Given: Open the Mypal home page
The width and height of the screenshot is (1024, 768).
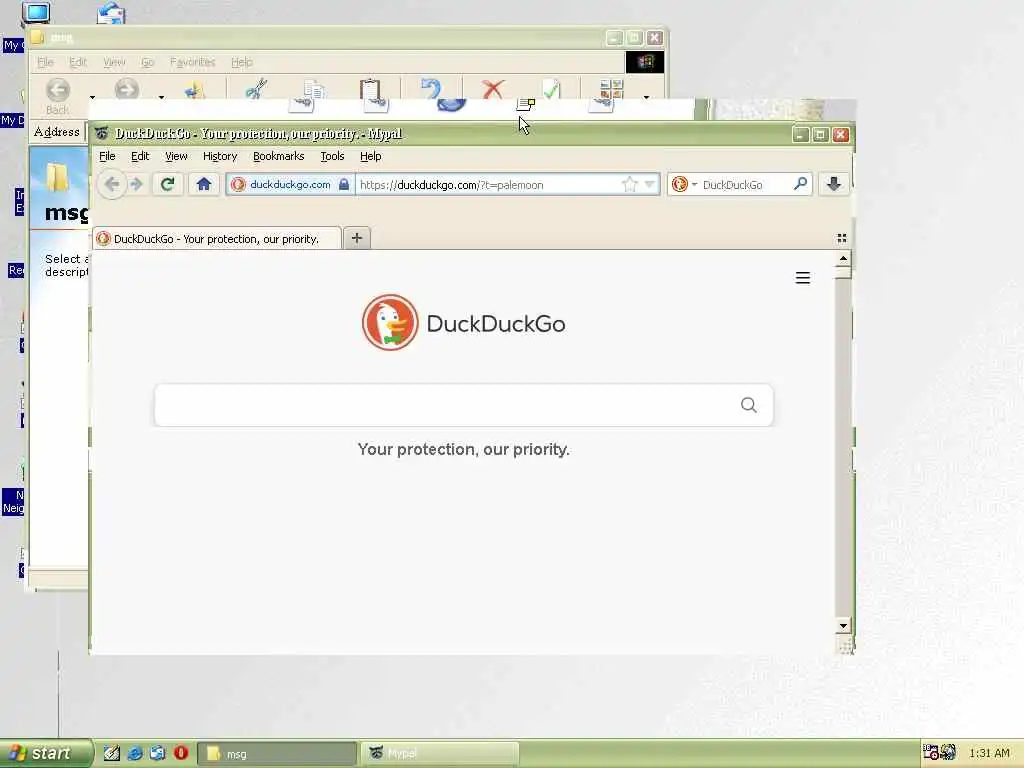Looking at the screenshot, I should pos(204,185).
